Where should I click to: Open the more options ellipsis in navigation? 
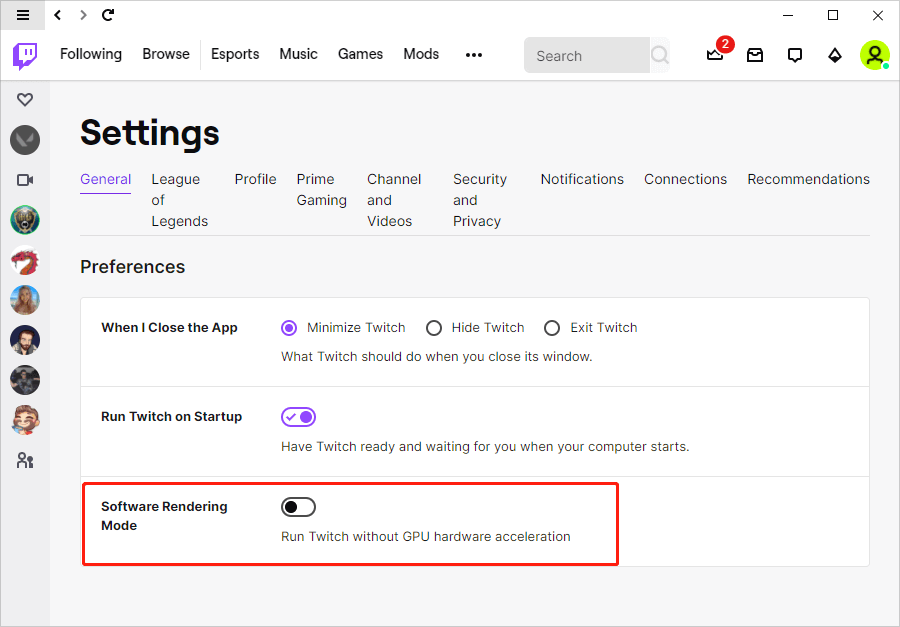[x=474, y=55]
